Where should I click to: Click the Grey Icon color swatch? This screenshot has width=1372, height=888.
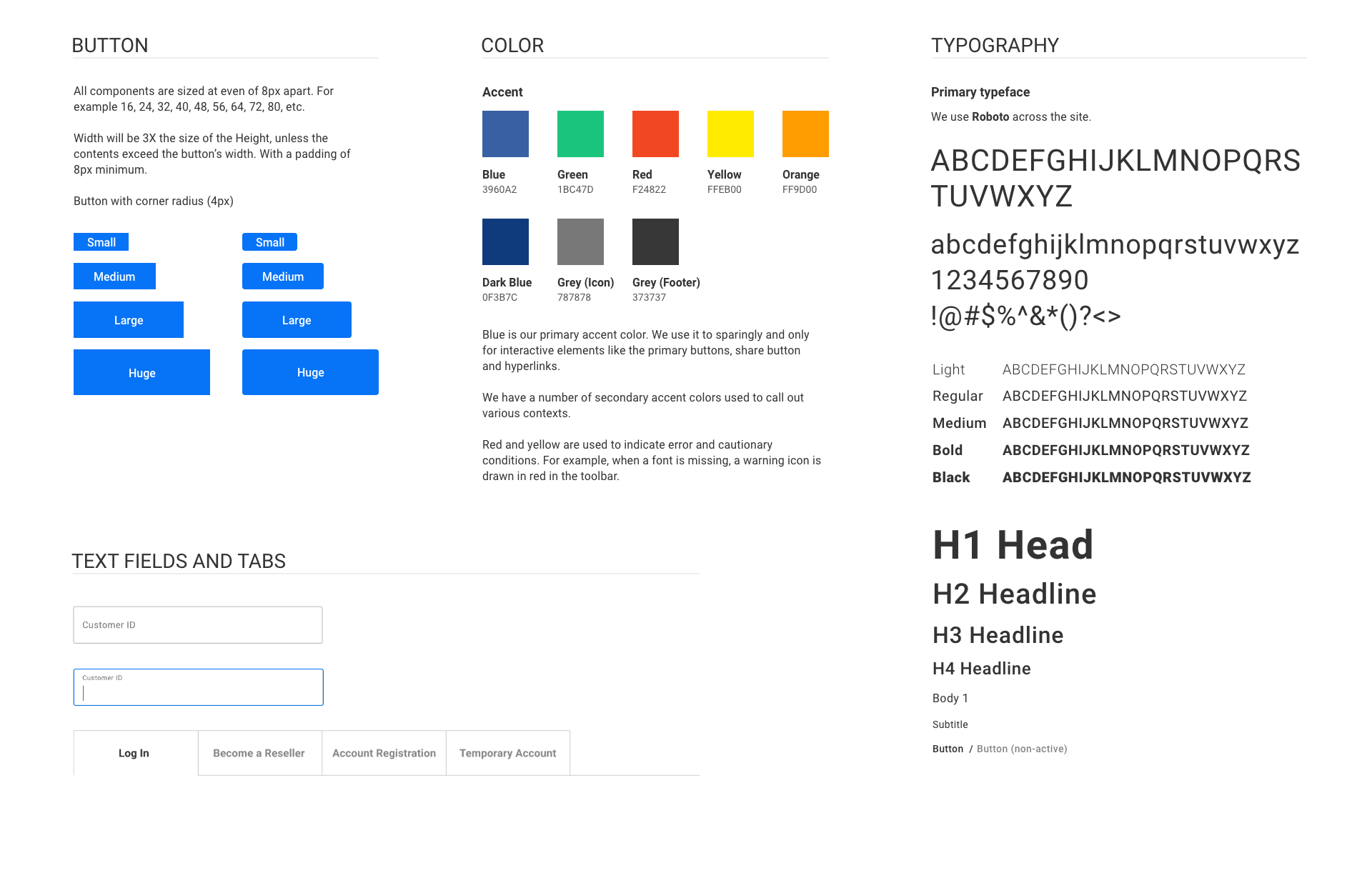point(580,242)
